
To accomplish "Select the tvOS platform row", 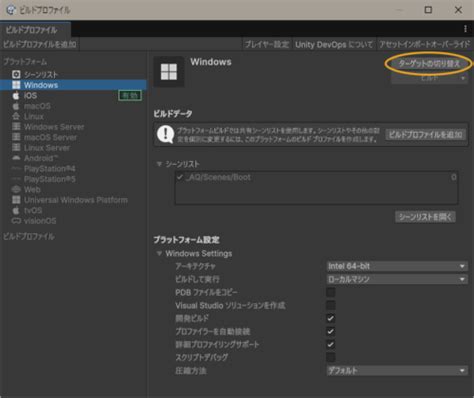I will coord(73,210).
